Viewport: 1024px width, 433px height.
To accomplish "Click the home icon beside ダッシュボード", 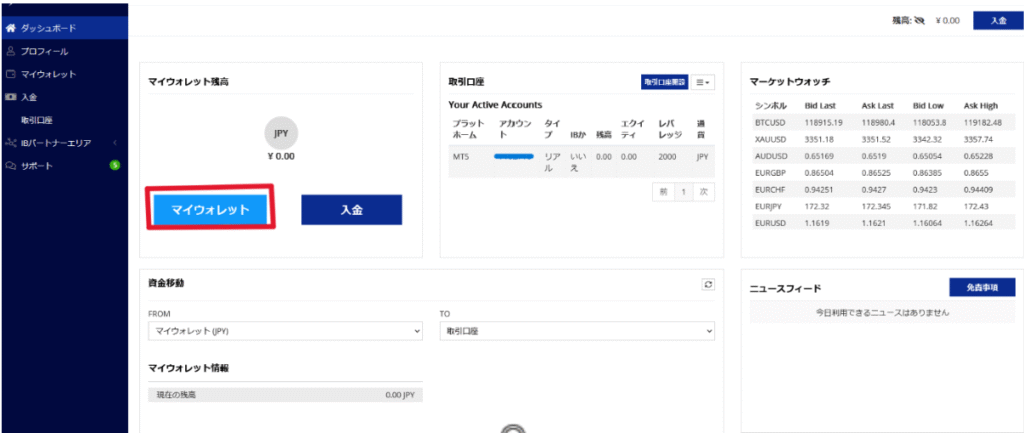I will (x=11, y=29).
